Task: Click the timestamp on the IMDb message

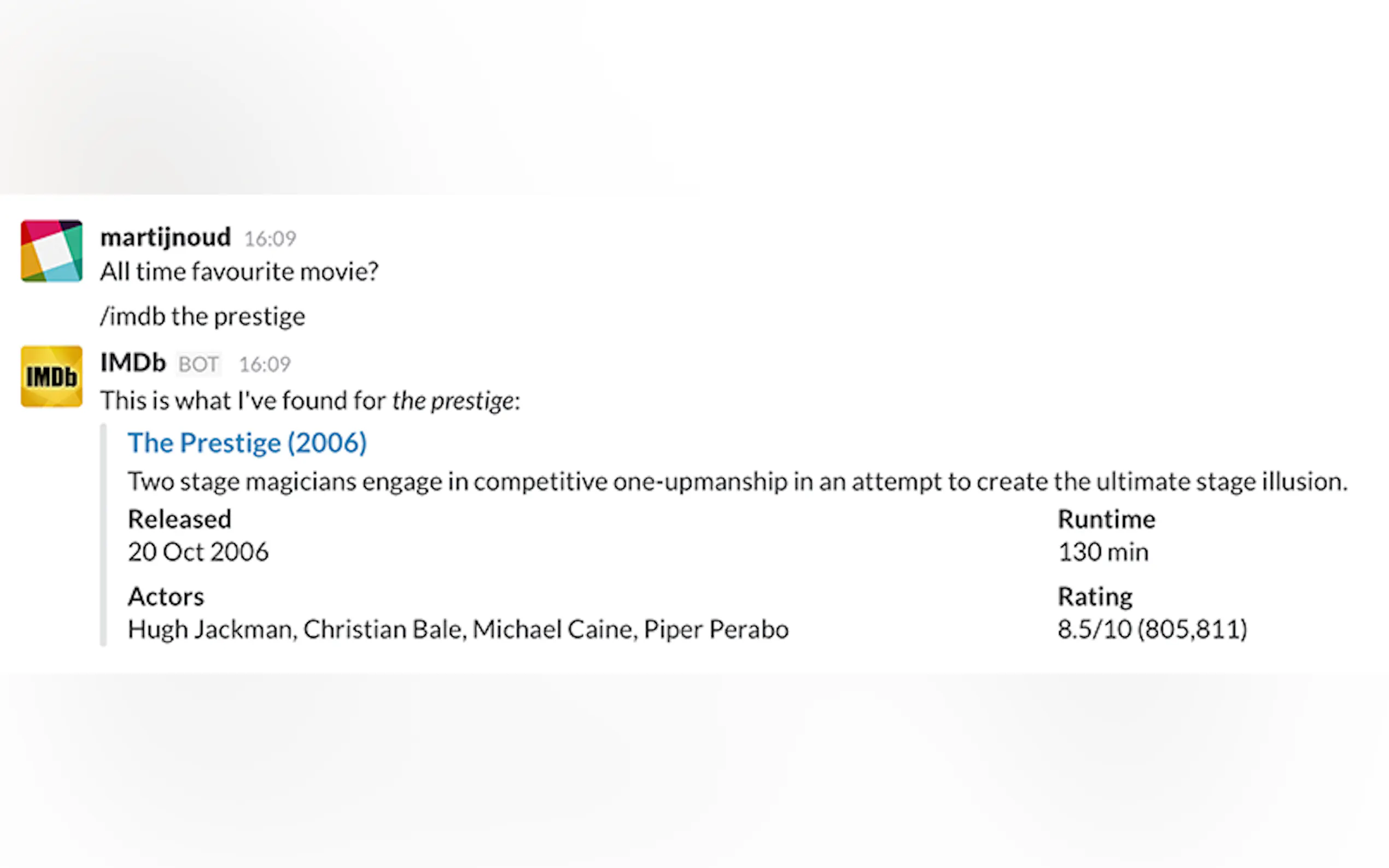Action: click(265, 365)
